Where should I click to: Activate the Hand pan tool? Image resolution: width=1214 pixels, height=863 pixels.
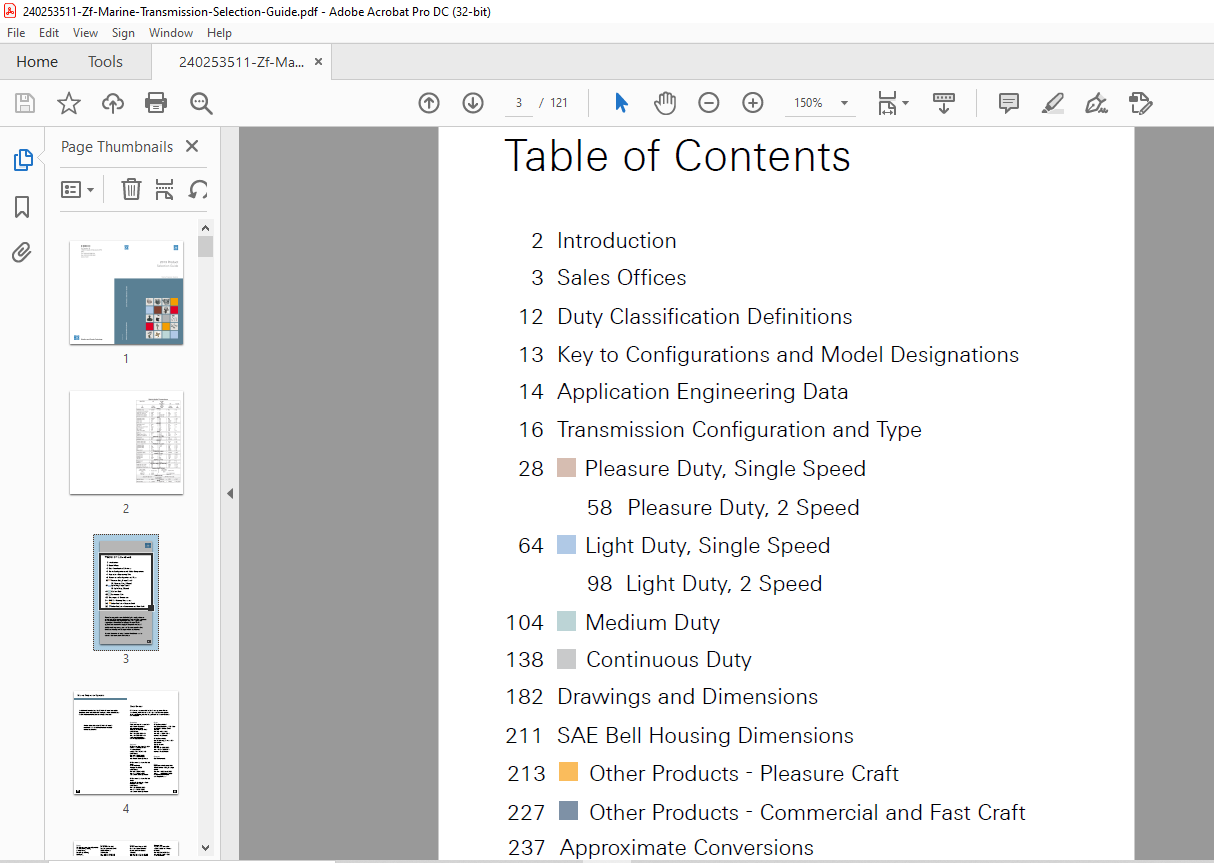pos(665,103)
